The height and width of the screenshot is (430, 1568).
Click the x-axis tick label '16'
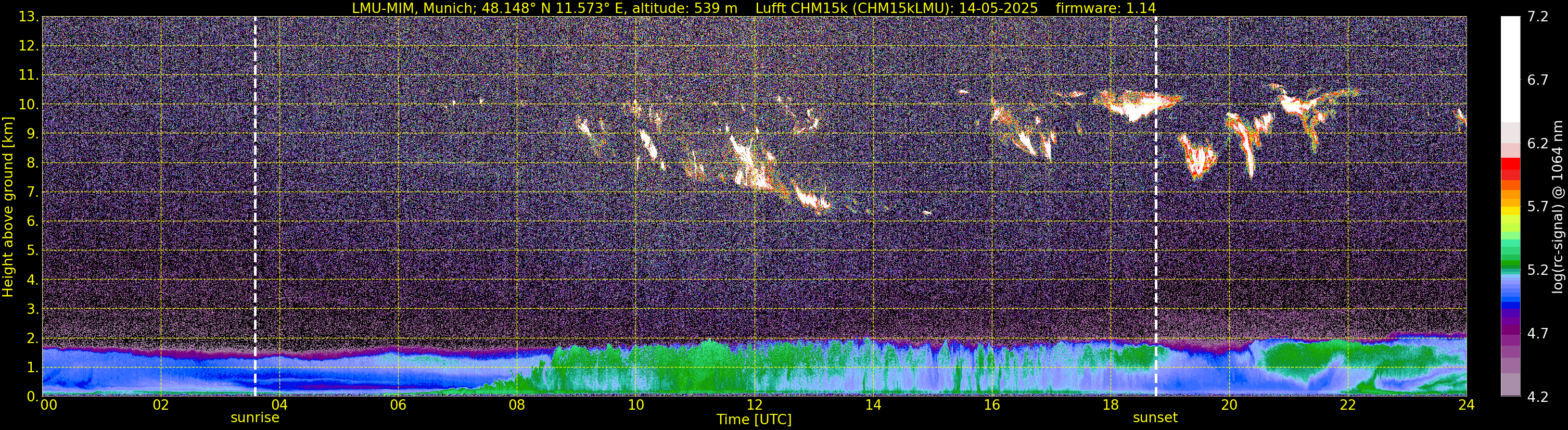tap(991, 405)
